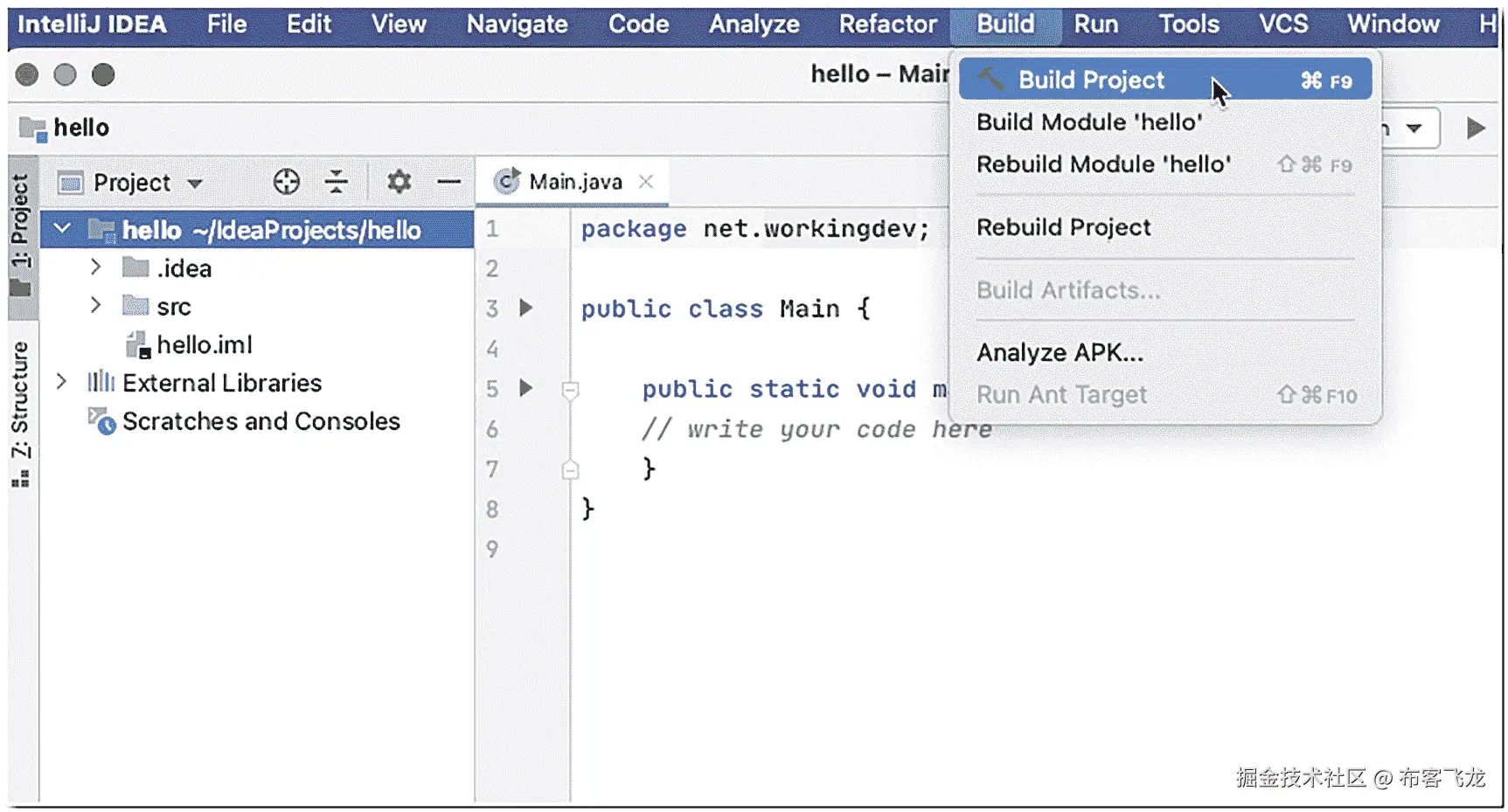This screenshot has width=1508, height=812.
Task: Click the green Run arrow in toolbar
Action: (x=1476, y=128)
